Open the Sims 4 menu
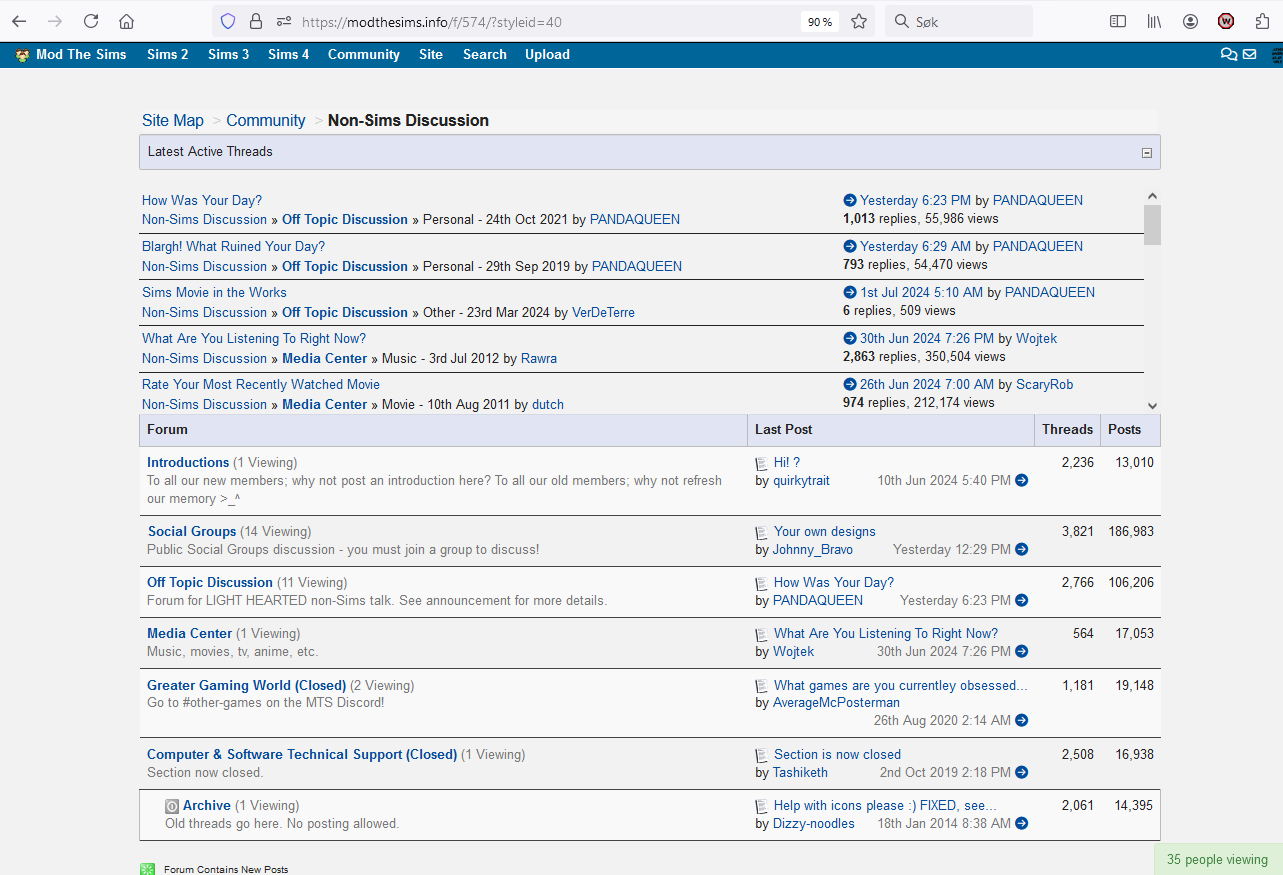Screen dimensions: 1283x875 [x=288, y=55]
